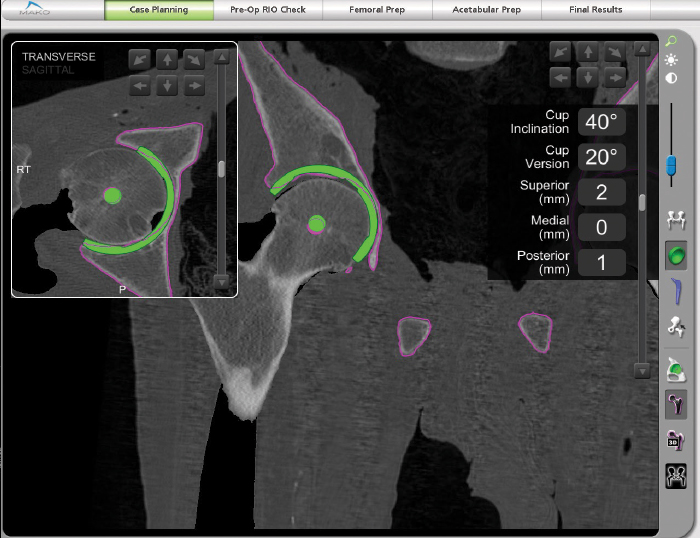Click the magnifier zoom icon
This screenshot has width=700, height=538.
[671, 42]
